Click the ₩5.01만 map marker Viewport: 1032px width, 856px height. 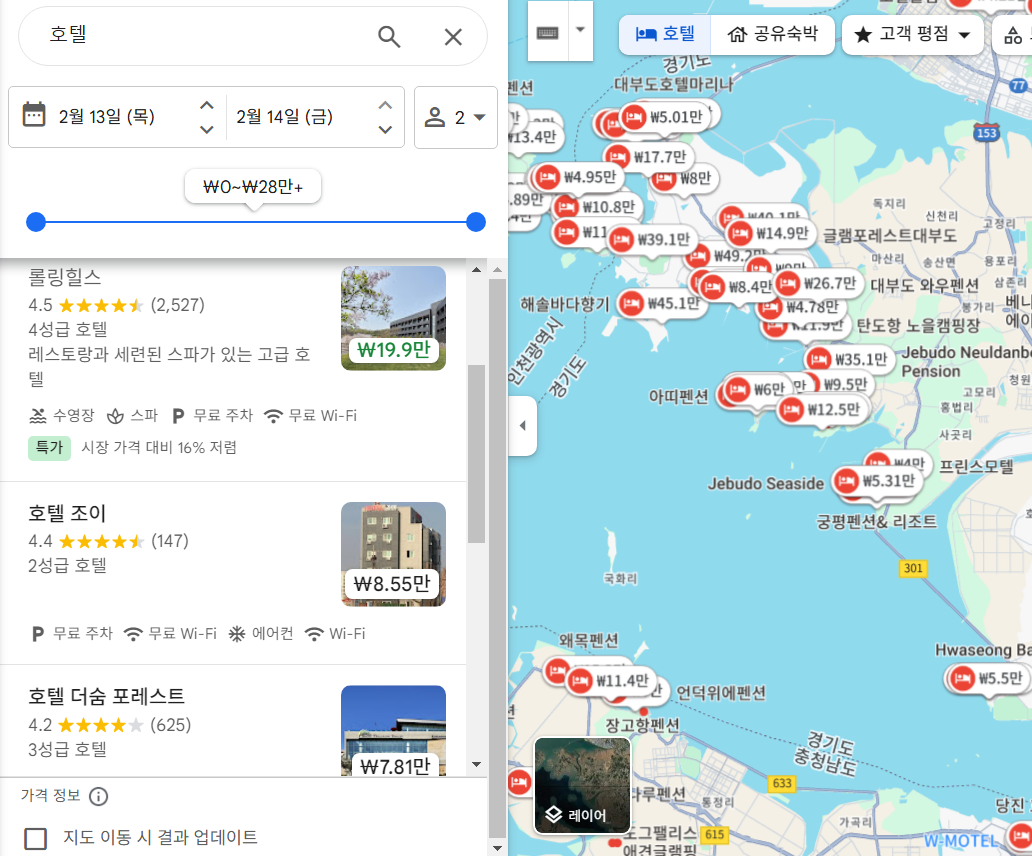(663, 117)
